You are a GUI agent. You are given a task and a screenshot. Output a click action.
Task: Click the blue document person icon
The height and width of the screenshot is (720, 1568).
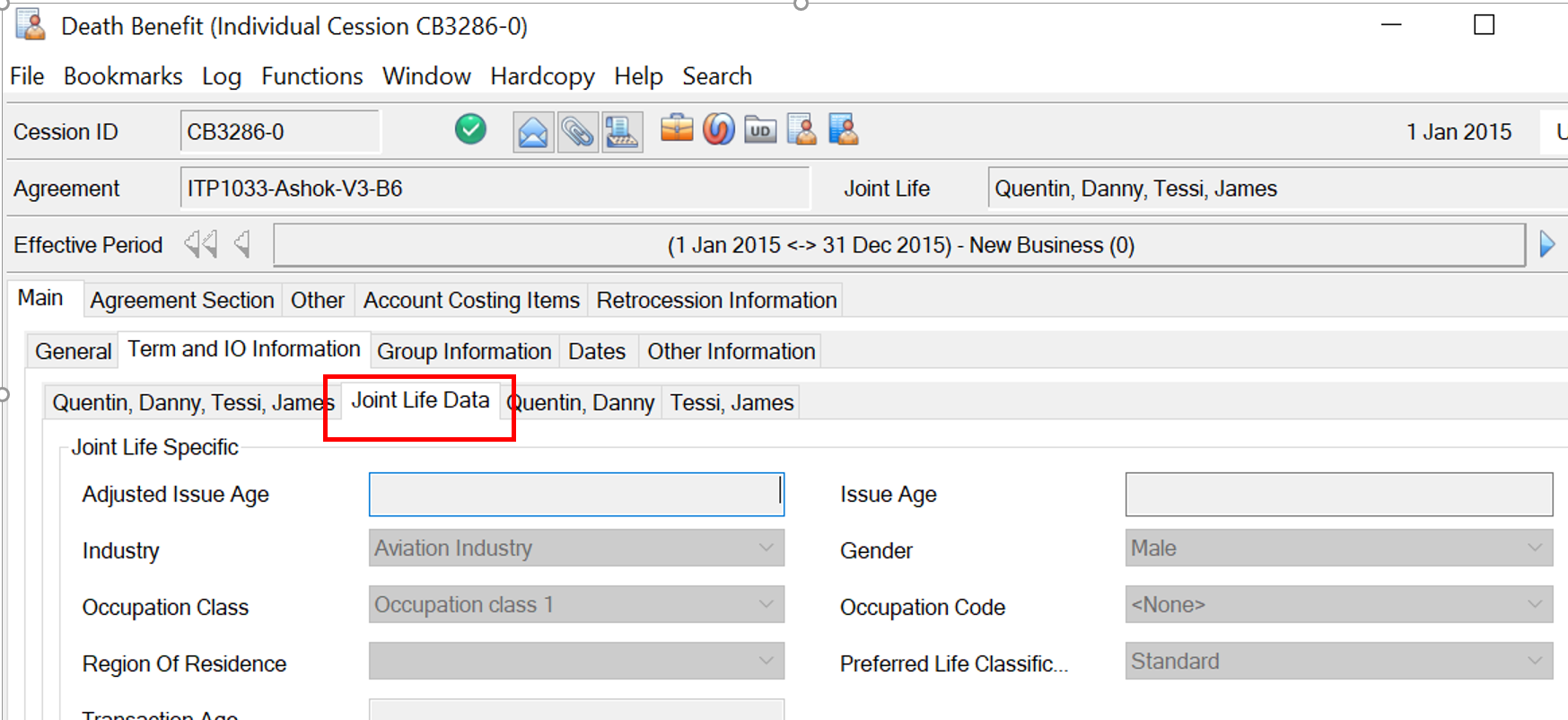843,130
